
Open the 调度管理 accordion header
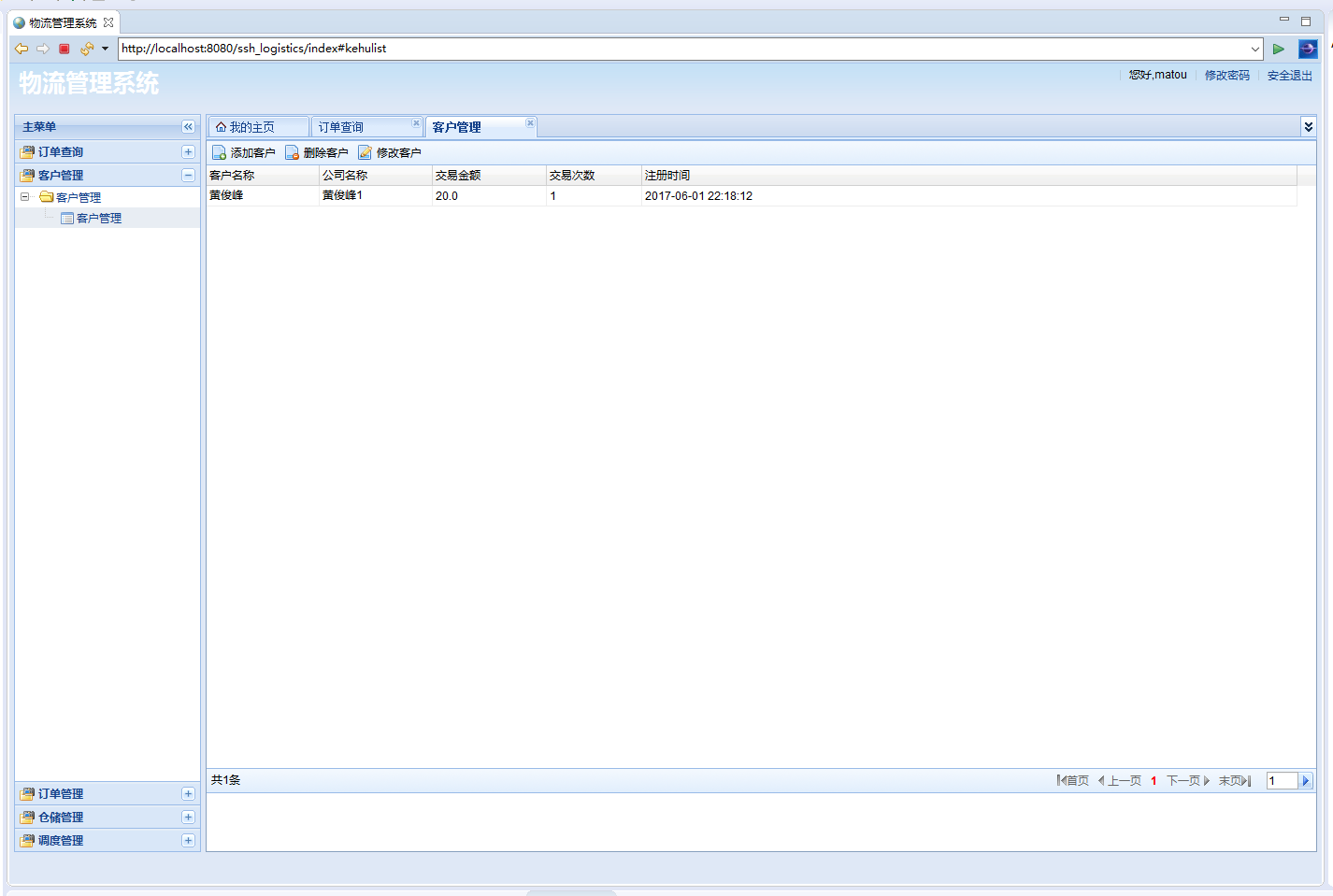click(107, 841)
